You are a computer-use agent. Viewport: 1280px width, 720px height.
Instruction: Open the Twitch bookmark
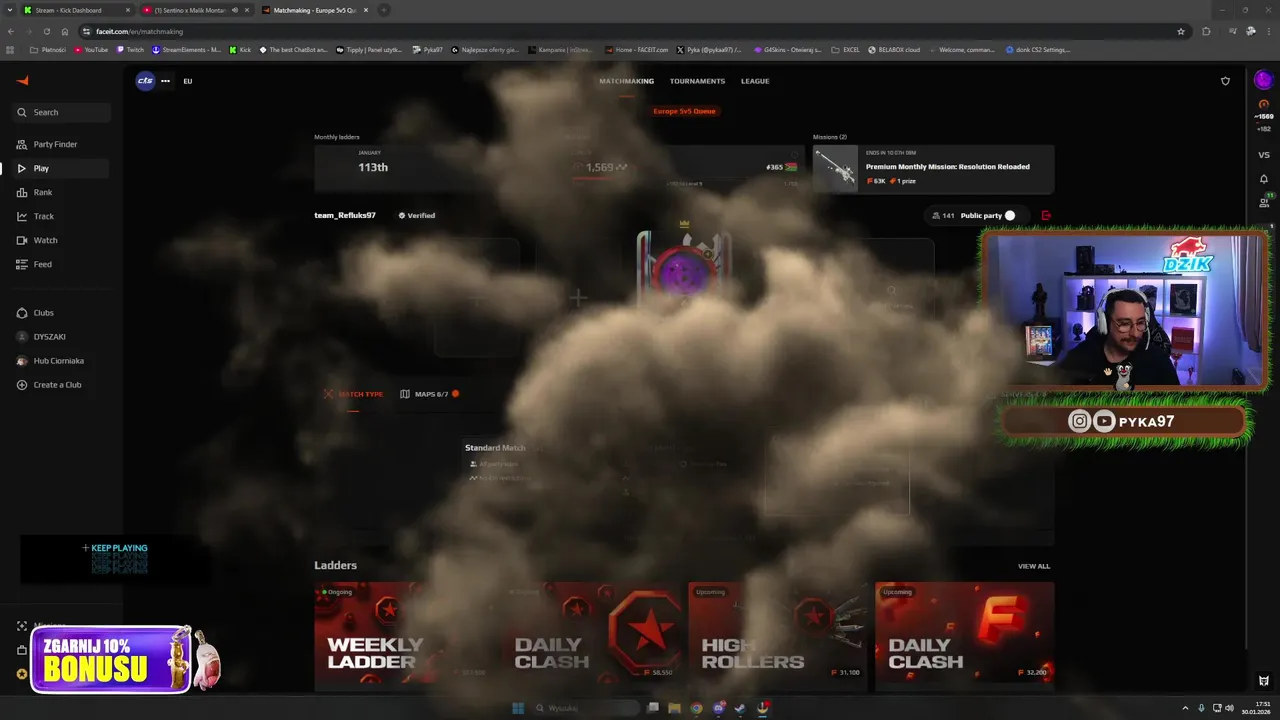point(130,49)
